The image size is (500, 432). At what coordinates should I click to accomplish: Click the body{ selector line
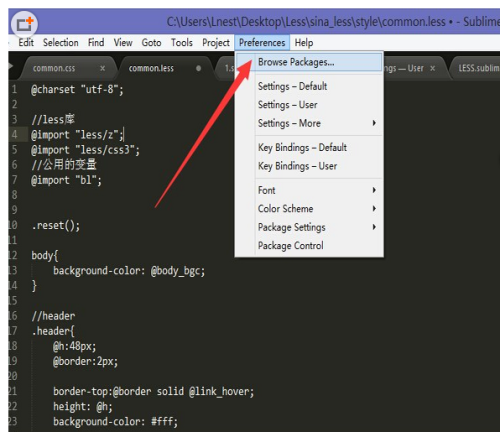45,256
